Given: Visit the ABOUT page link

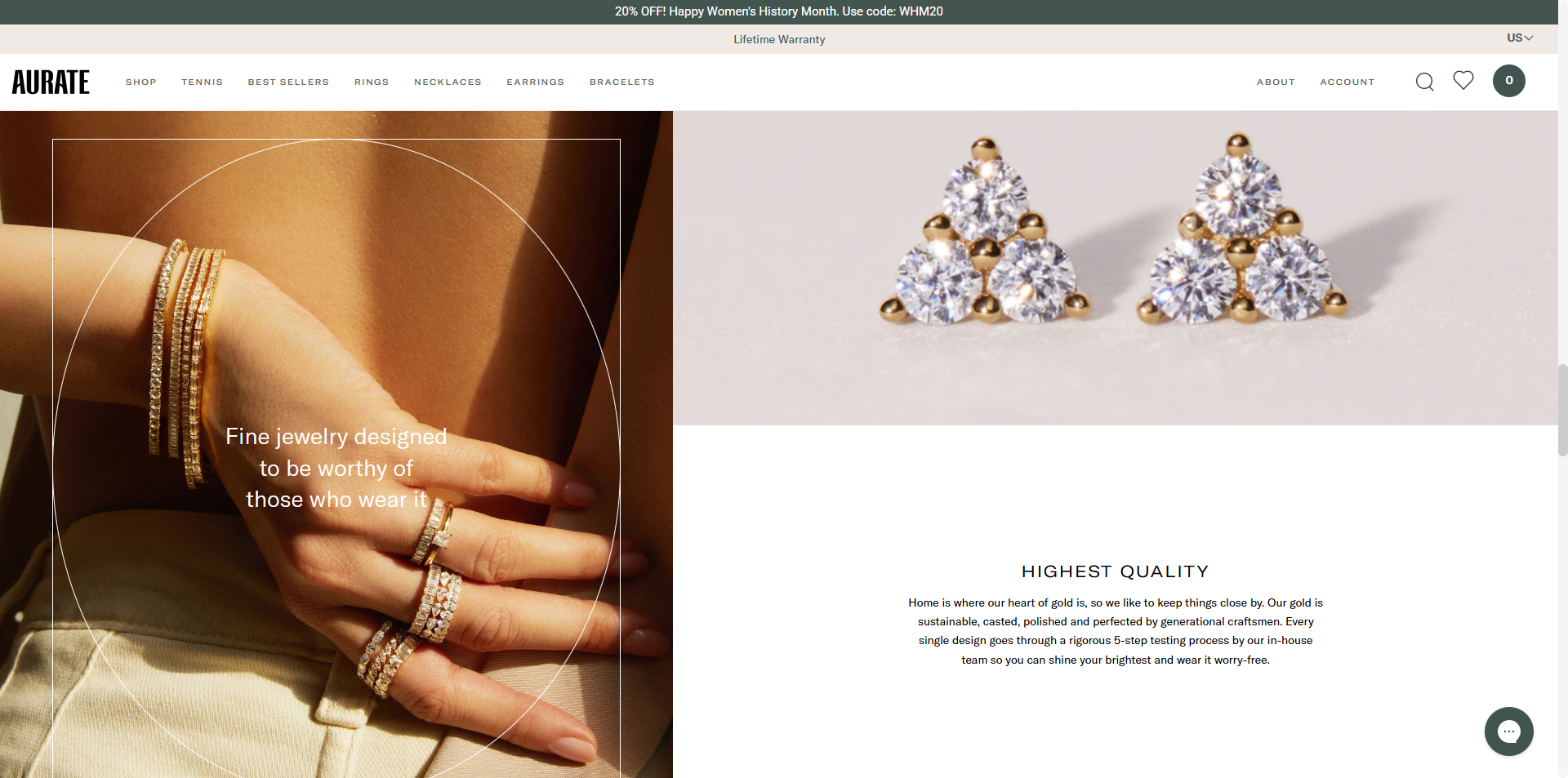Looking at the screenshot, I should (1276, 82).
